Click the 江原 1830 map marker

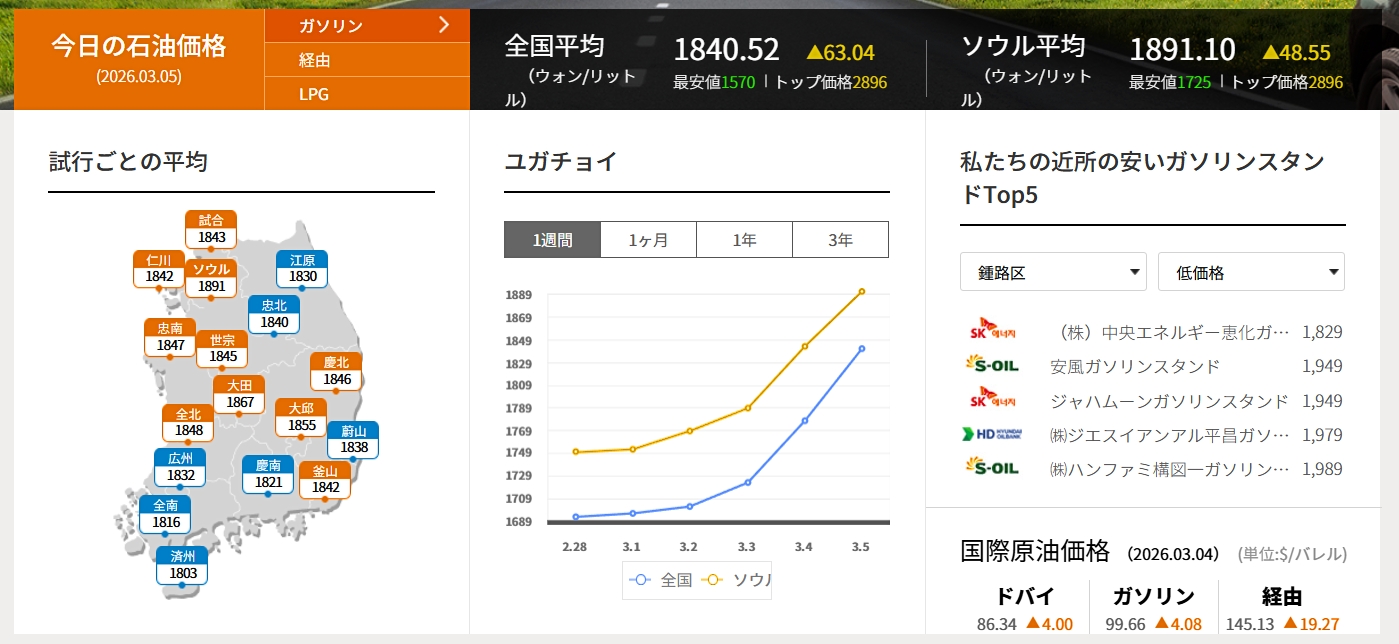[x=302, y=268]
